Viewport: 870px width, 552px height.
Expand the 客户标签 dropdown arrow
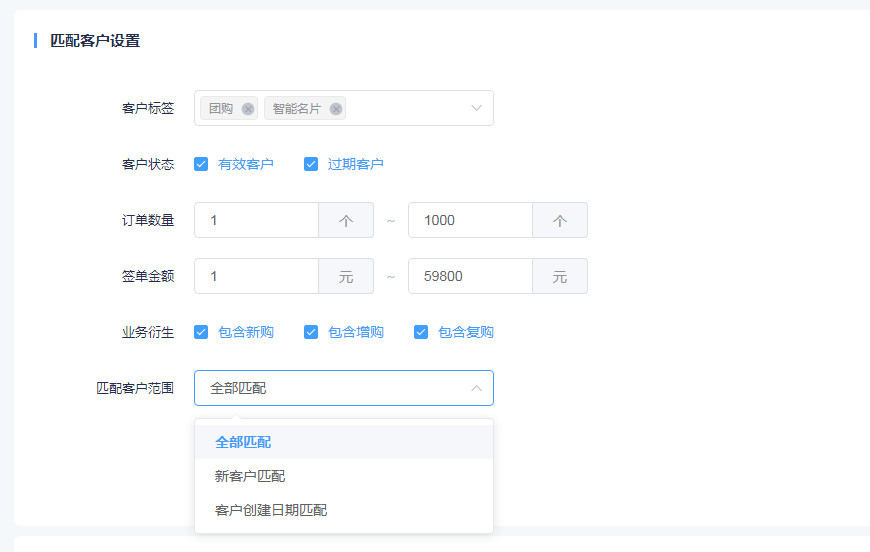(x=476, y=108)
